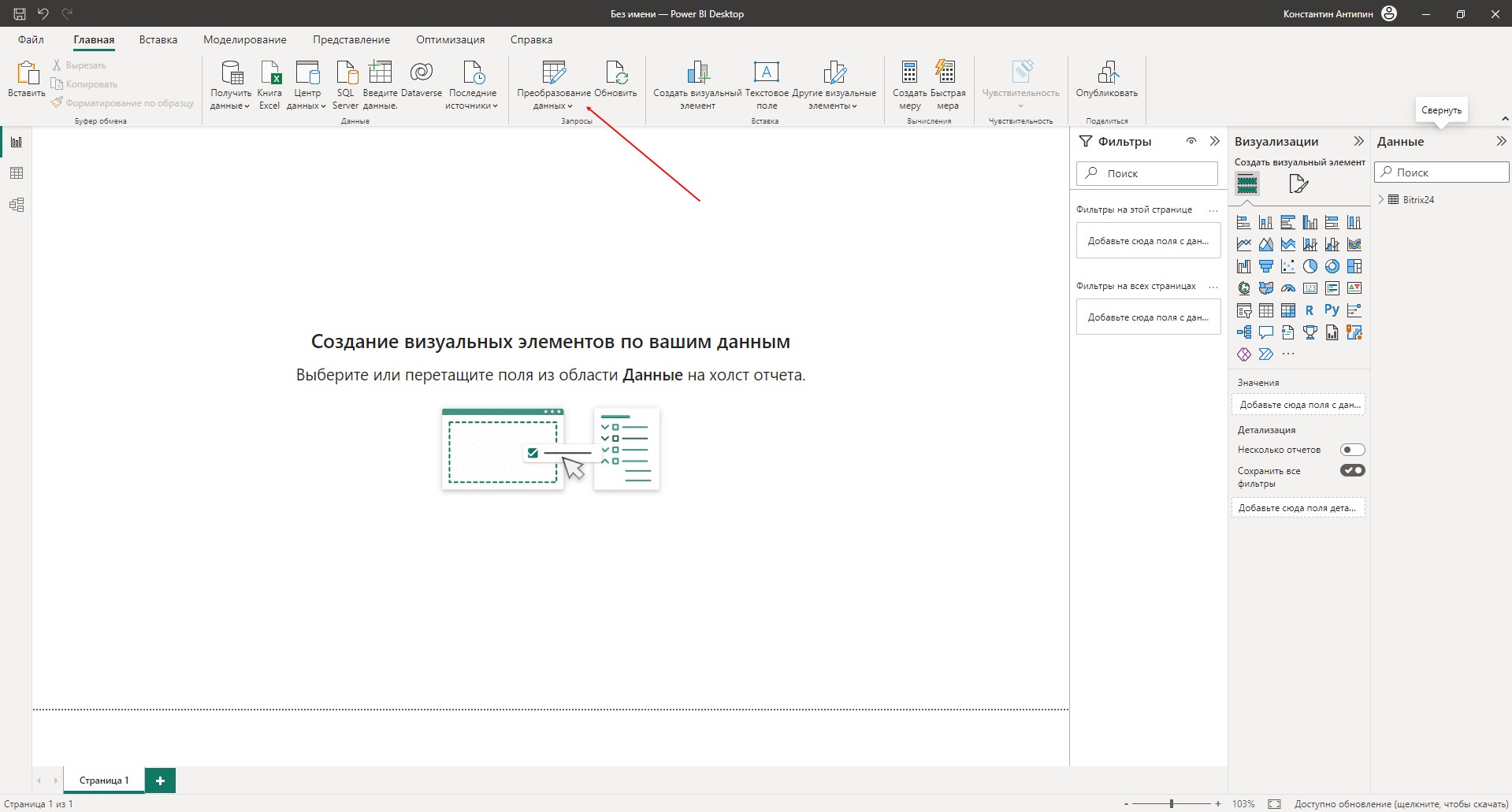Screen dimensions: 1512x812
Task: Open more visuals ellipsis menu
Action: tap(1288, 354)
